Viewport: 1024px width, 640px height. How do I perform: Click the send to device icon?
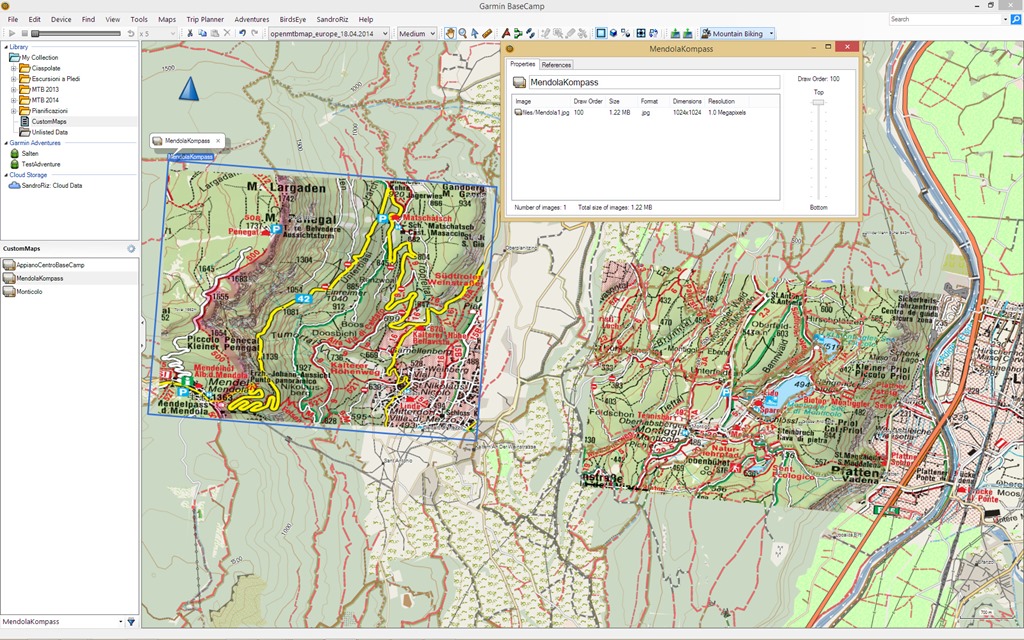tap(675, 33)
